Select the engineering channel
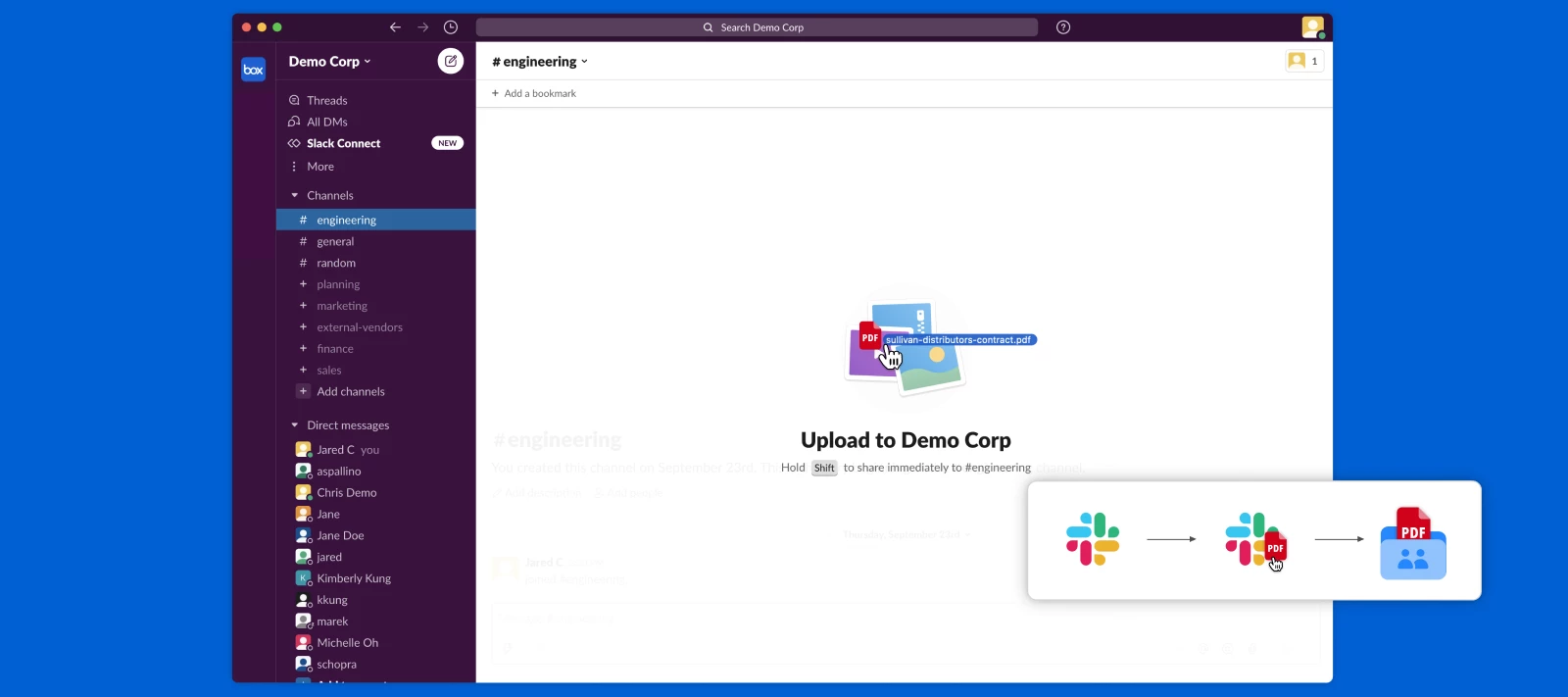The width and height of the screenshot is (1568, 697). 376,220
